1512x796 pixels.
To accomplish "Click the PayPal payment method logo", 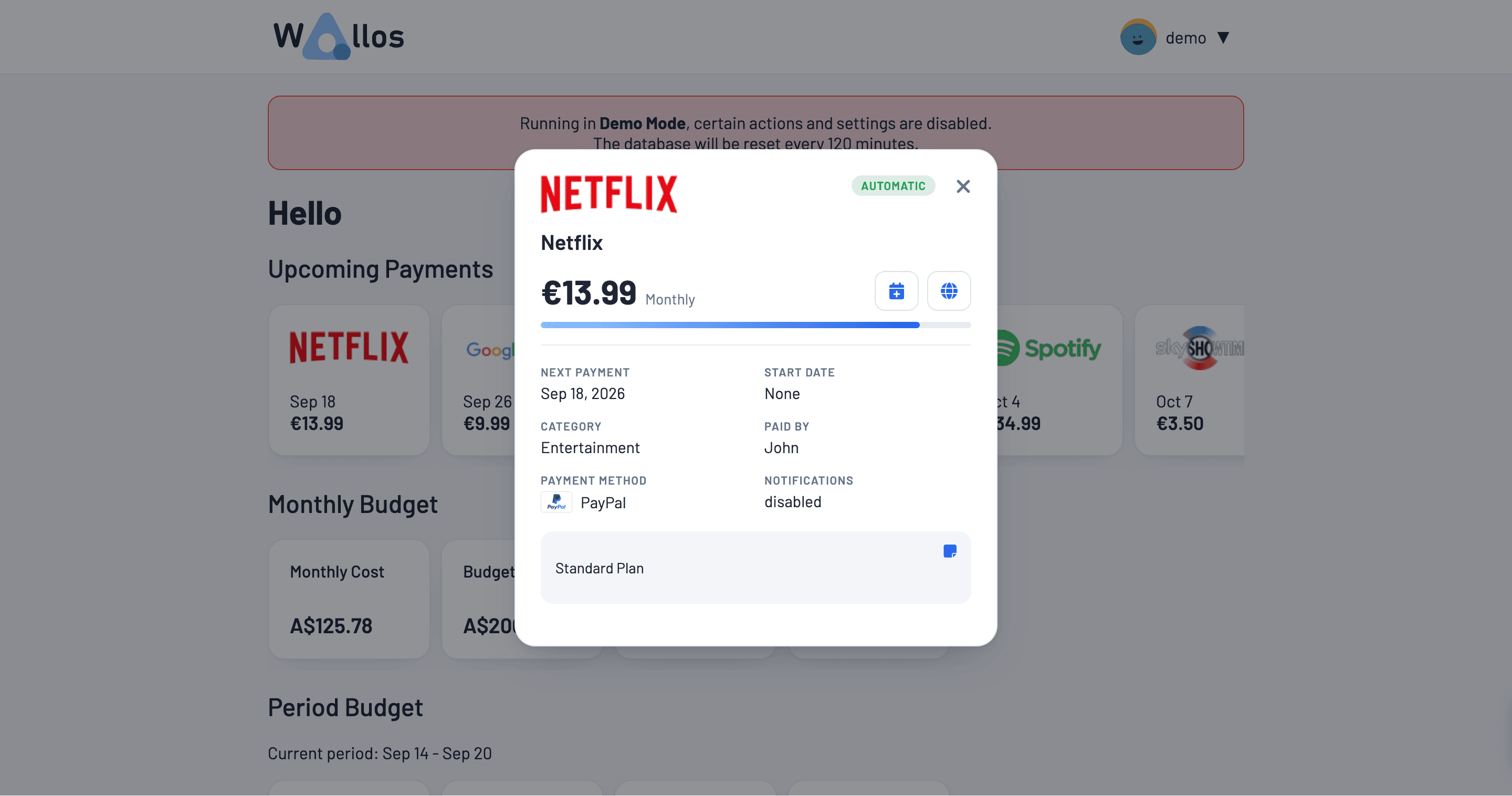I will (x=556, y=502).
